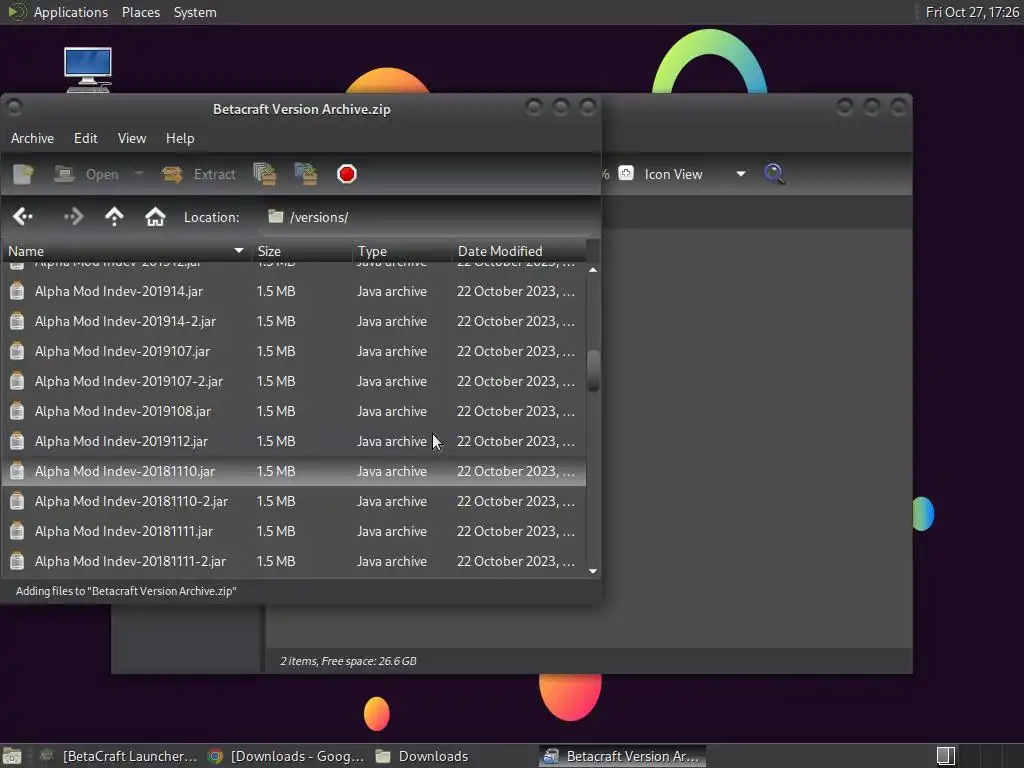1024x768 pixels.
Task: Open the Archive menu
Action: click(32, 138)
